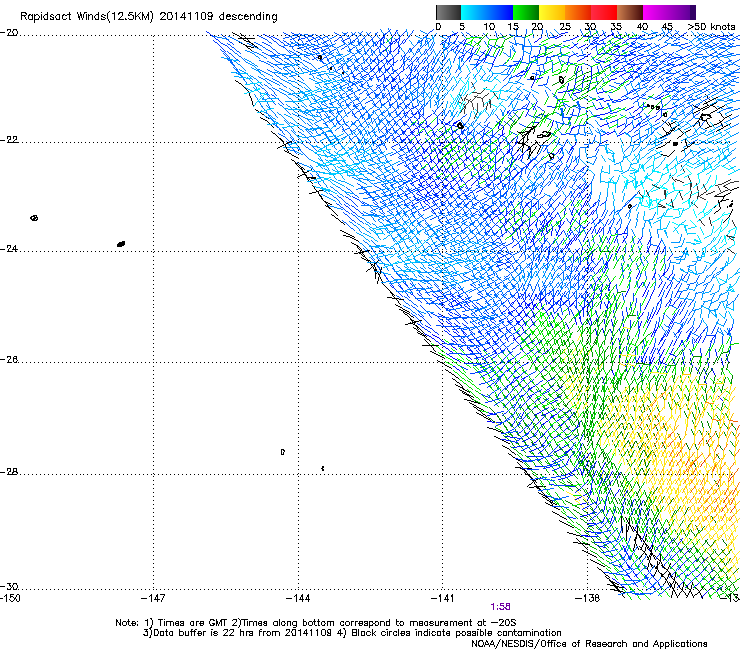The image size is (740, 650).
Task: Click the -144 longitude axis label
Action: coord(298,599)
